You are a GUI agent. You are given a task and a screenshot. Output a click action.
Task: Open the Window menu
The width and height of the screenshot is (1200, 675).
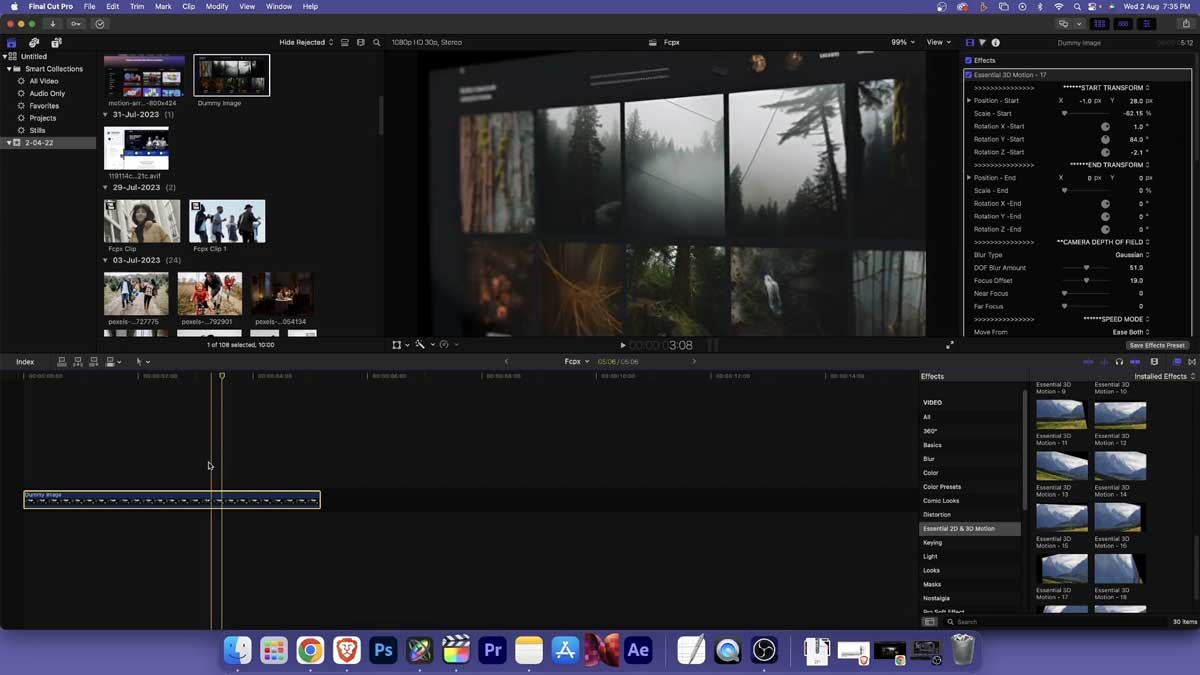[279, 7]
